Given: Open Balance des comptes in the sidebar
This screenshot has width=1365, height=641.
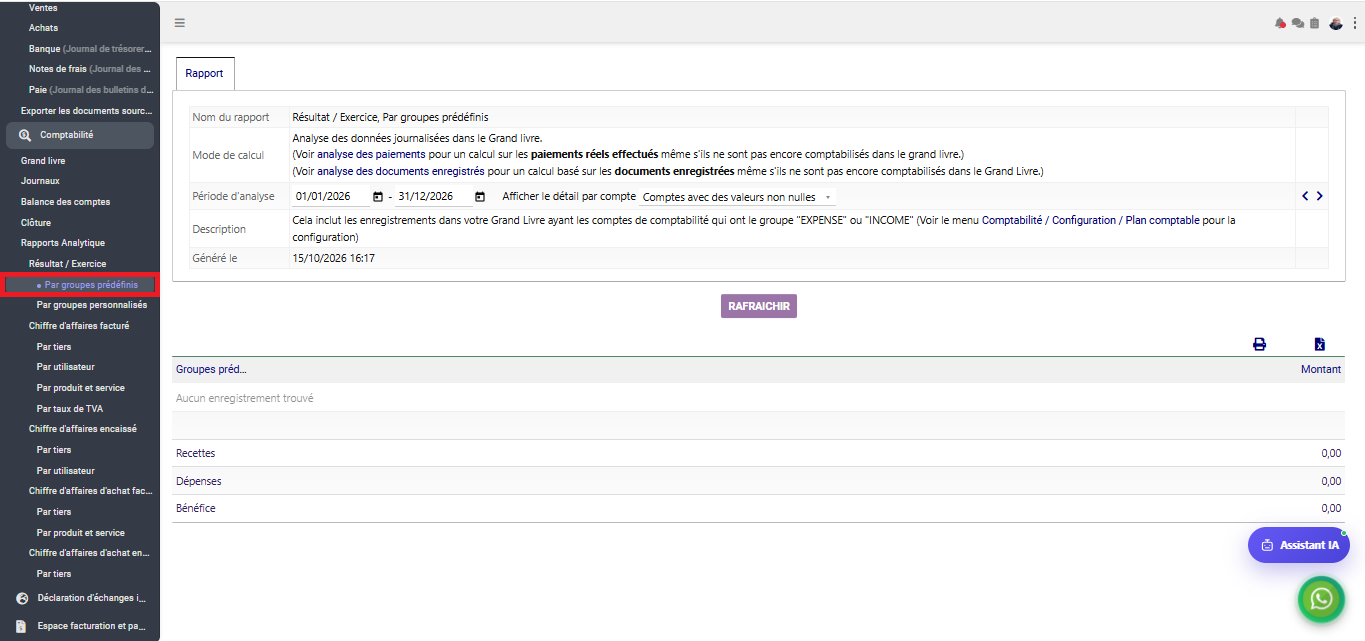Looking at the screenshot, I should tap(65, 202).
